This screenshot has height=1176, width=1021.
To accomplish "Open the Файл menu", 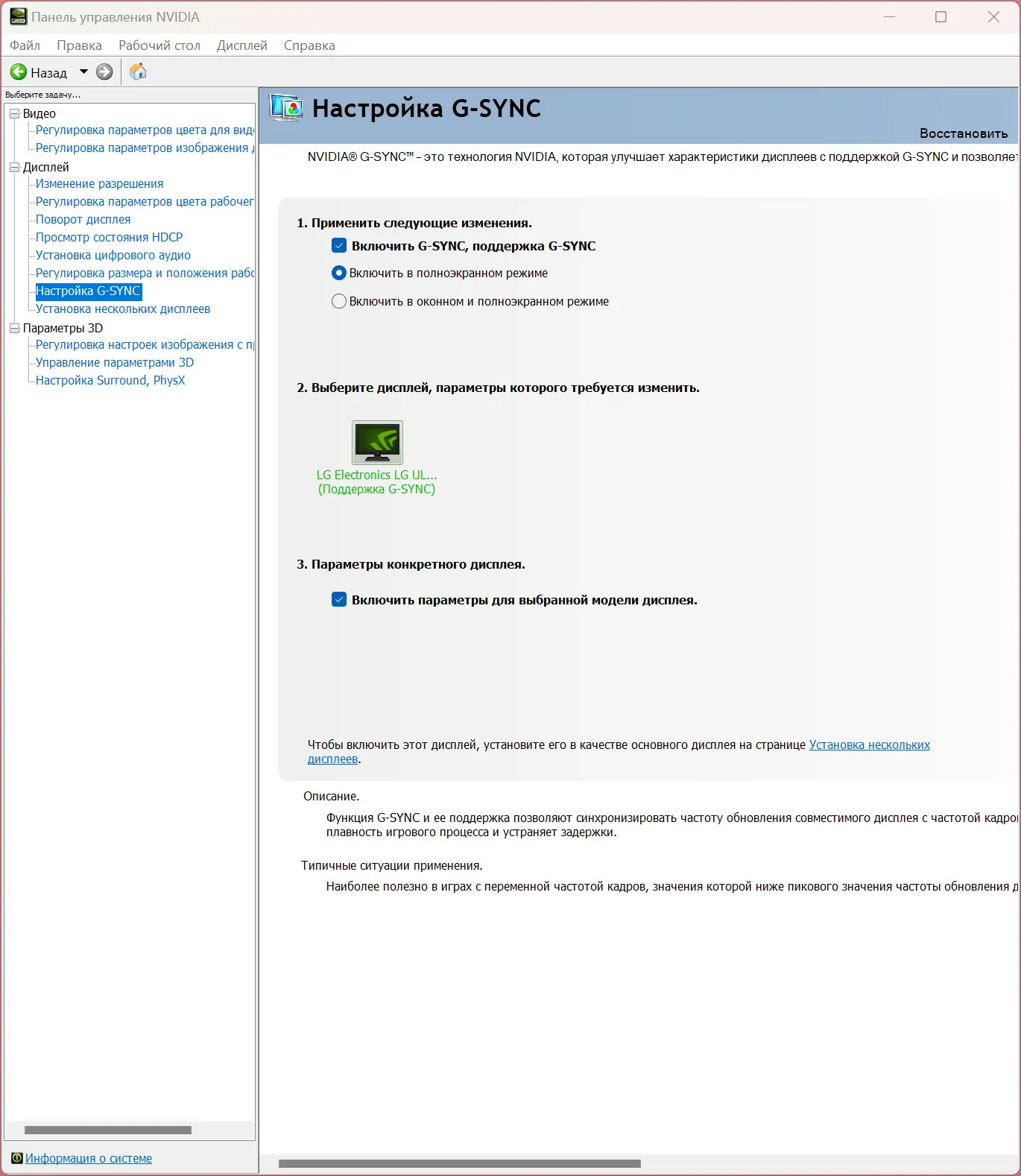I will coord(25,45).
